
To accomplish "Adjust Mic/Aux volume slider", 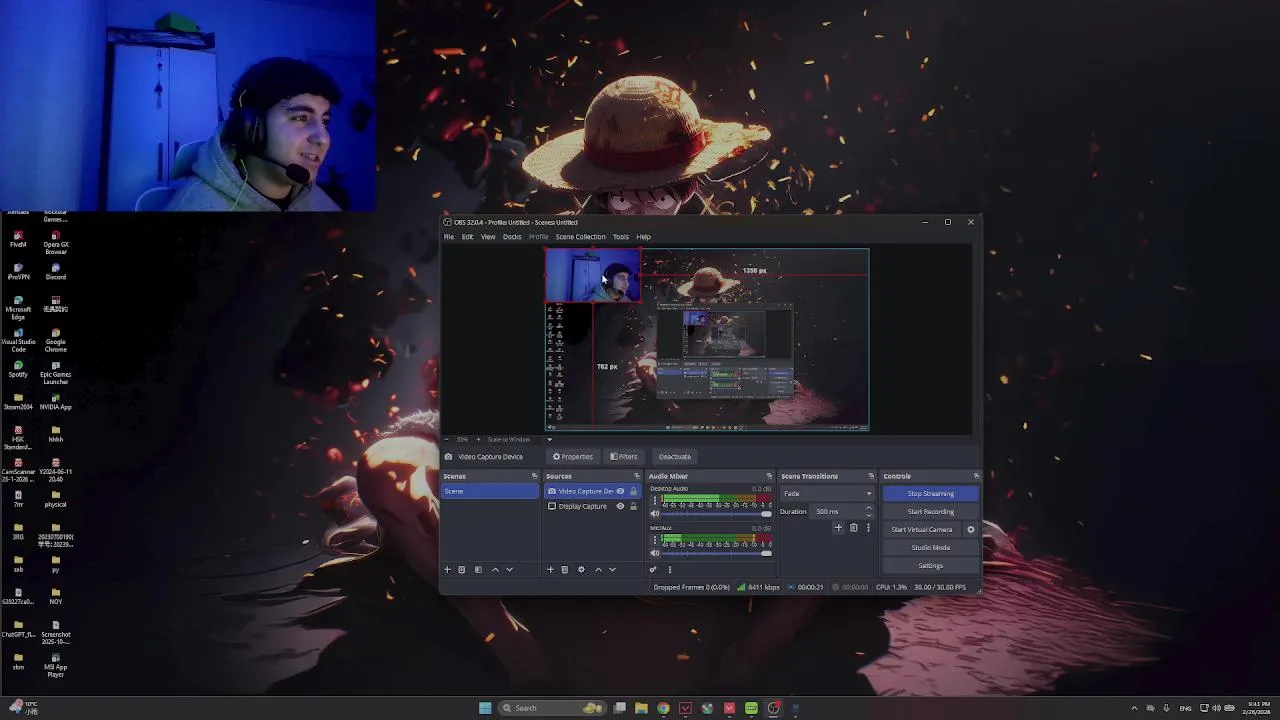I will (x=717, y=553).
